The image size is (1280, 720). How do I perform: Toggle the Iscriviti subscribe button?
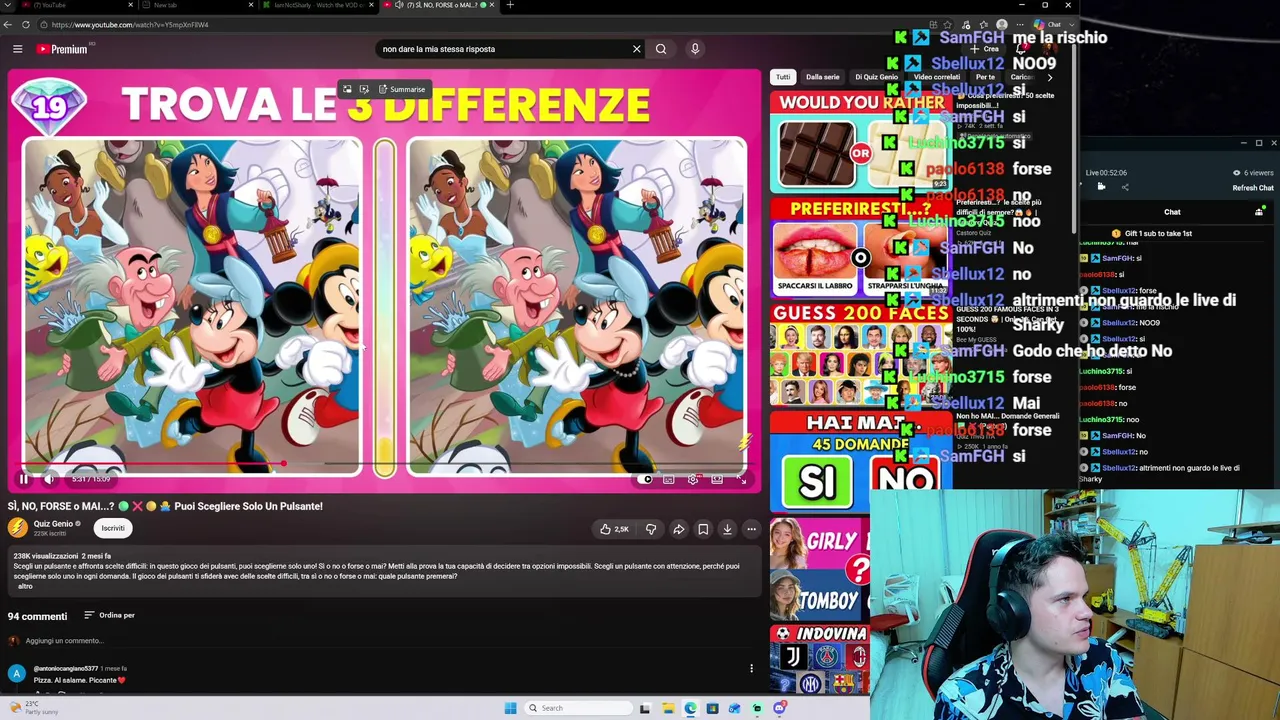point(113,528)
